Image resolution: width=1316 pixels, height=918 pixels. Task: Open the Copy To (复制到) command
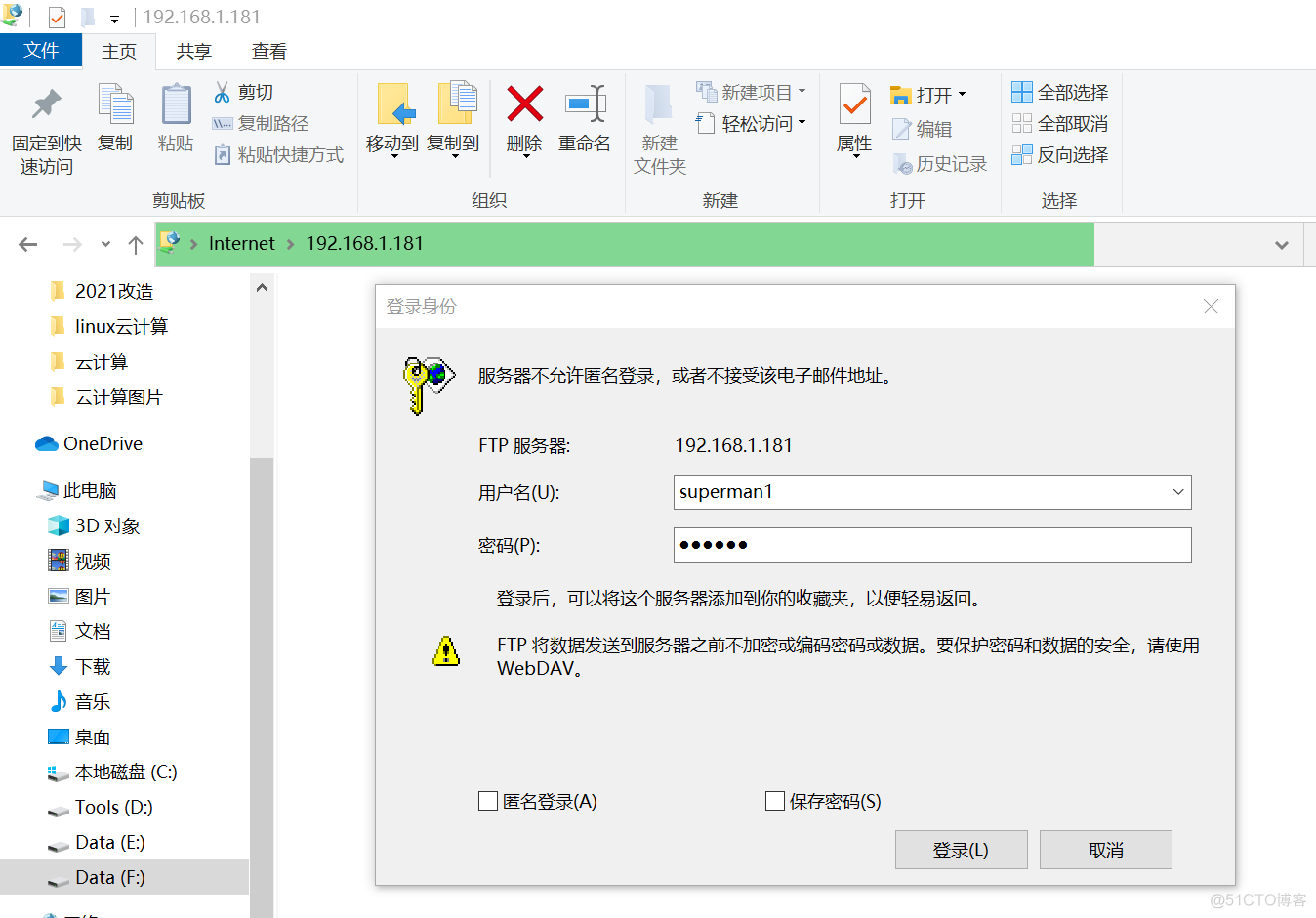pos(453,119)
